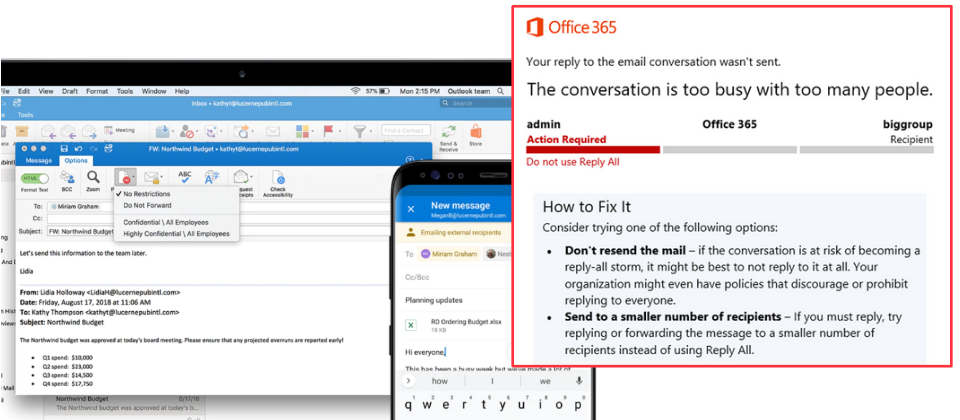Screen dimensions: 960x420
Task: Open the Window menu in menu bar
Action: 154,91
